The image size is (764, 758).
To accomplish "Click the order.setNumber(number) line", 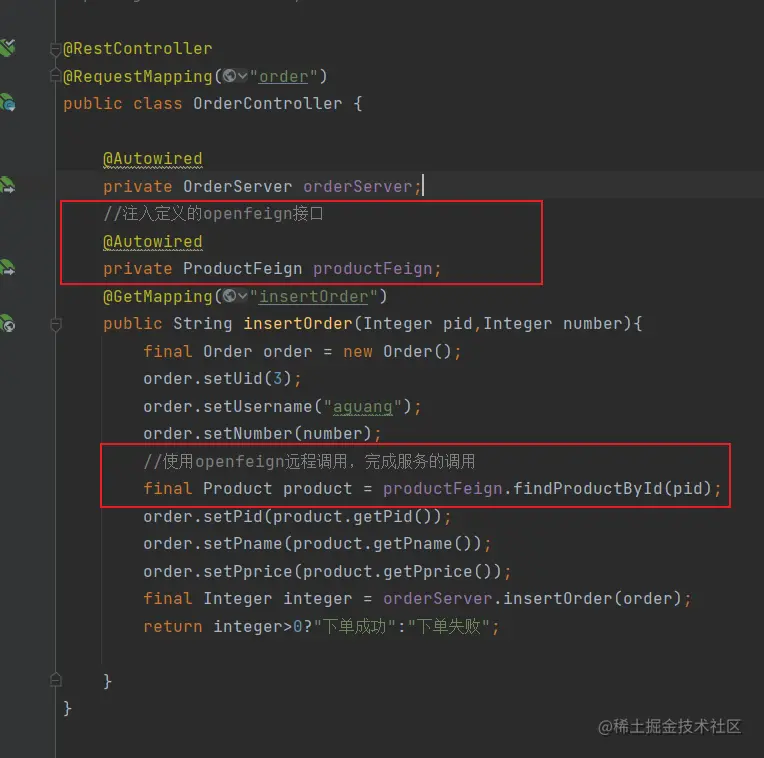I will (262, 434).
